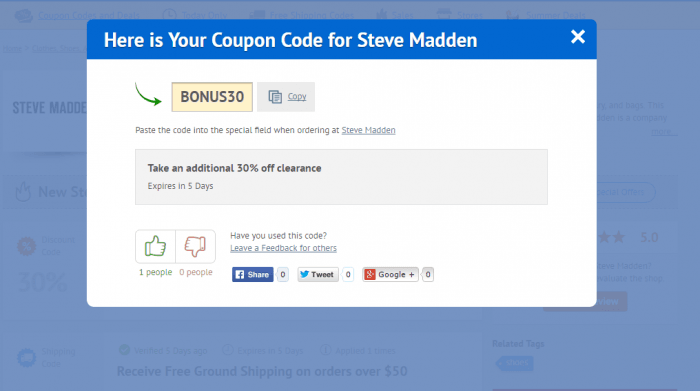Click the Tweet count bubble

tap(348, 275)
